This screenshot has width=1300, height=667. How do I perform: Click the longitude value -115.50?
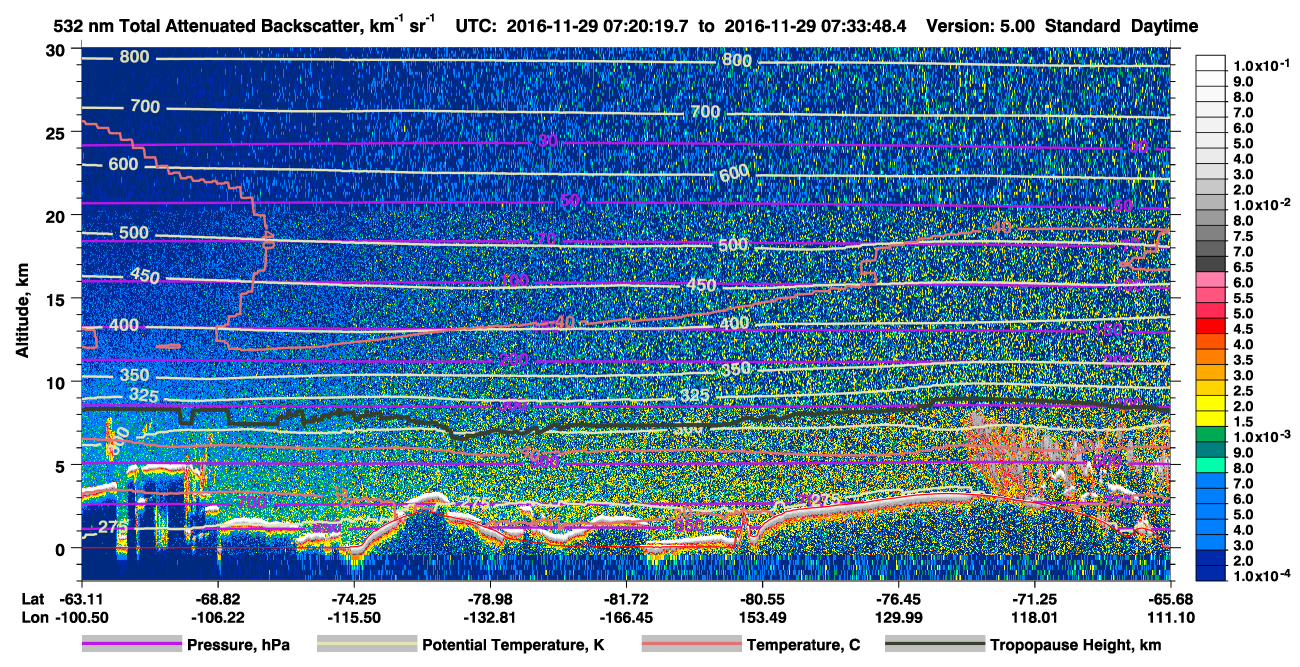coord(353,618)
